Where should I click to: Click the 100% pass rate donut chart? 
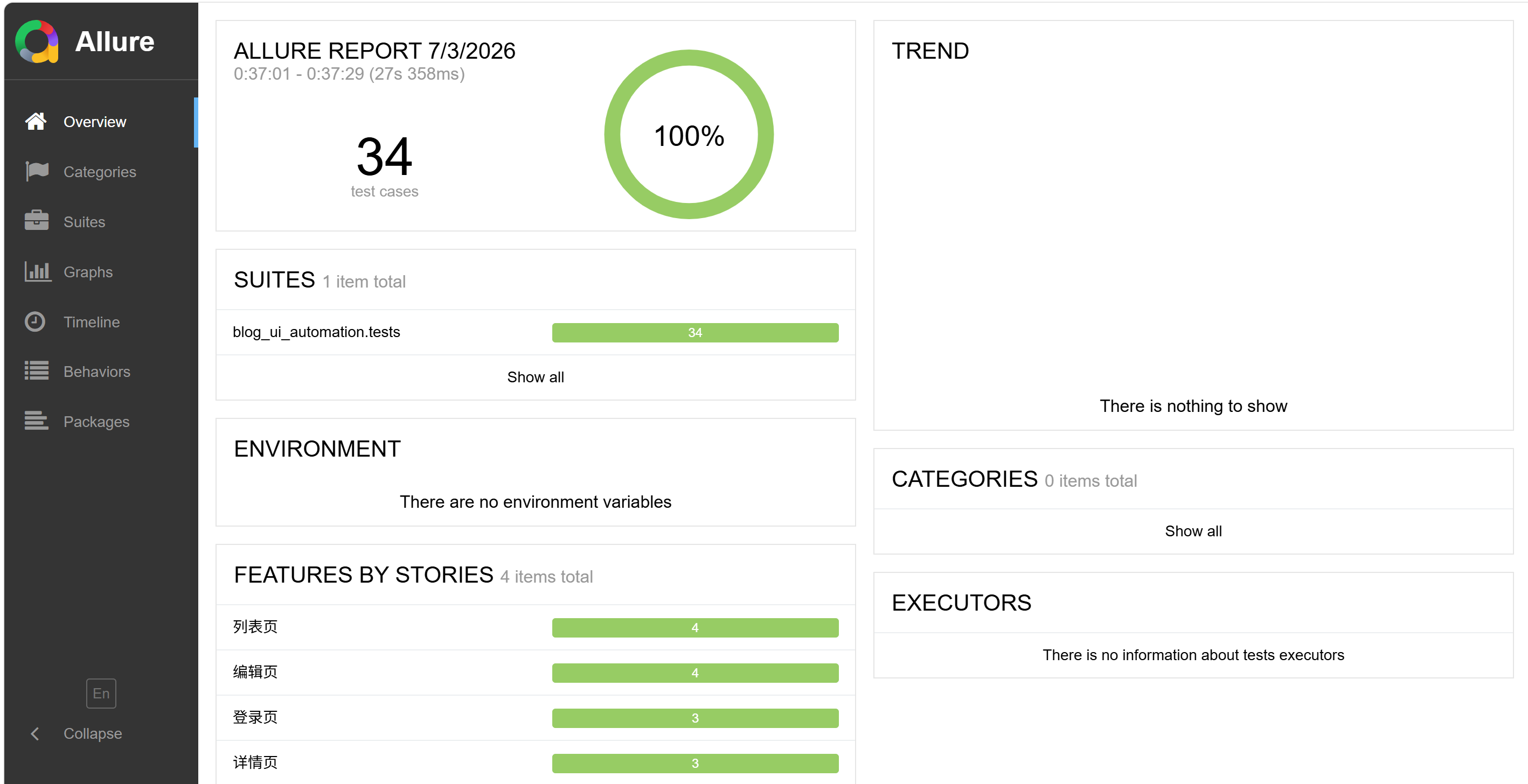pos(689,135)
